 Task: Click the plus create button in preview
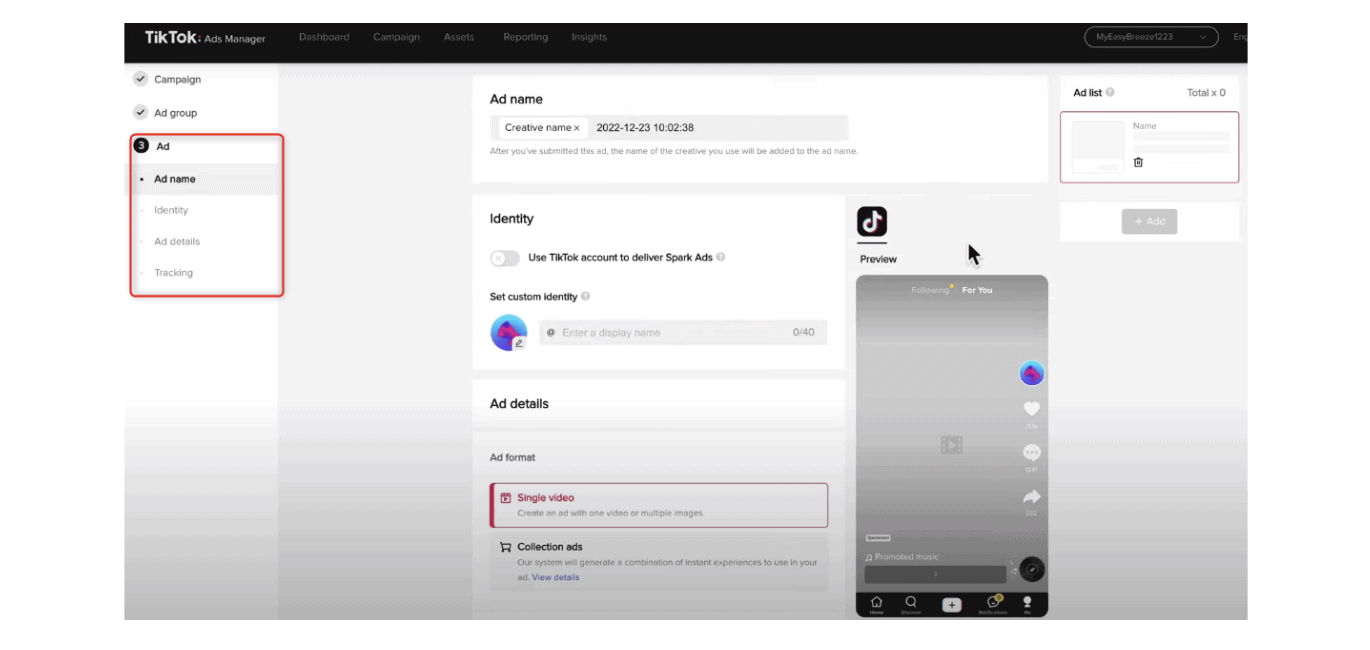pyautogui.click(x=952, y=605)
